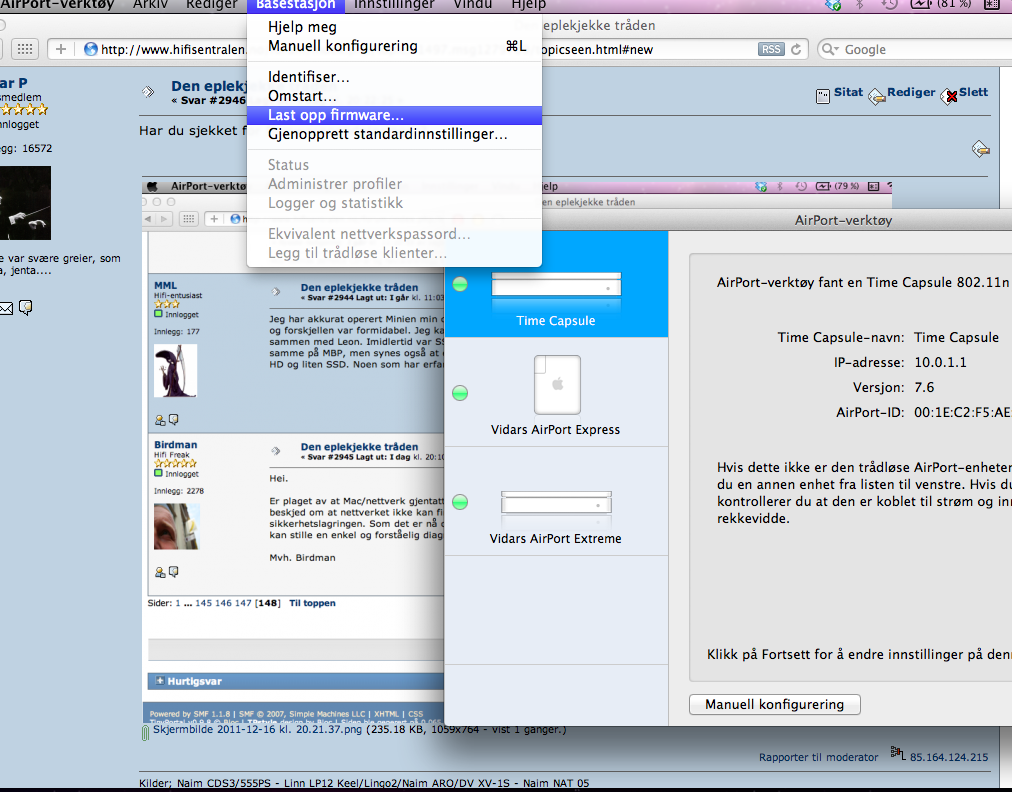Click the sync status icon in menu bar

point(833,5)
